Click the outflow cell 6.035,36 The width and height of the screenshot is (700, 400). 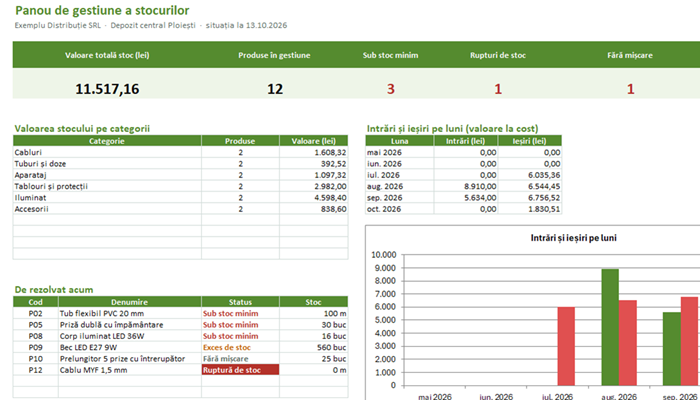coord(529,175)
